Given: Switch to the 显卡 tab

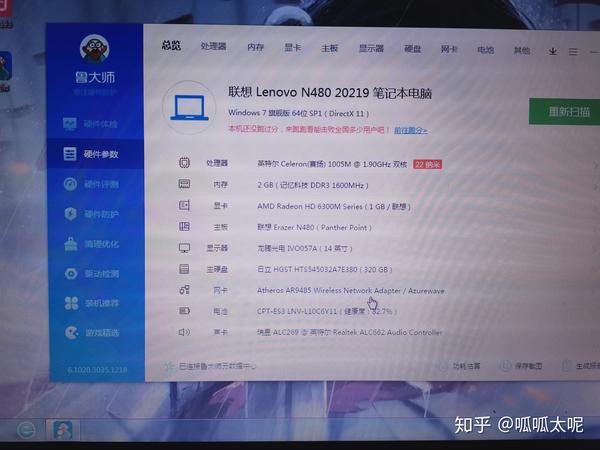Looking at the screenshot, I should [293, 47].
